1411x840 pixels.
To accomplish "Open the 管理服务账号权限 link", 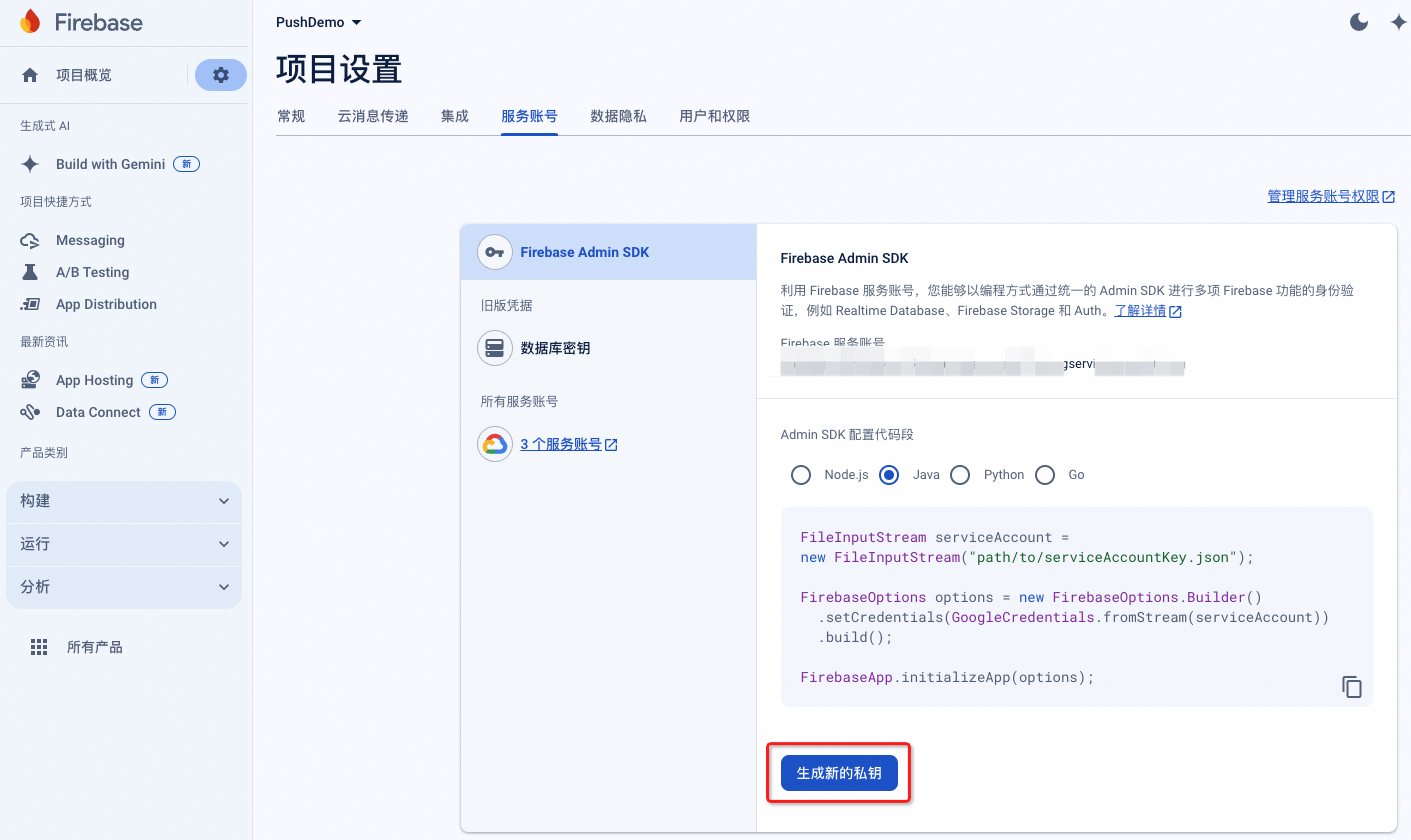I will (1323, 197).
